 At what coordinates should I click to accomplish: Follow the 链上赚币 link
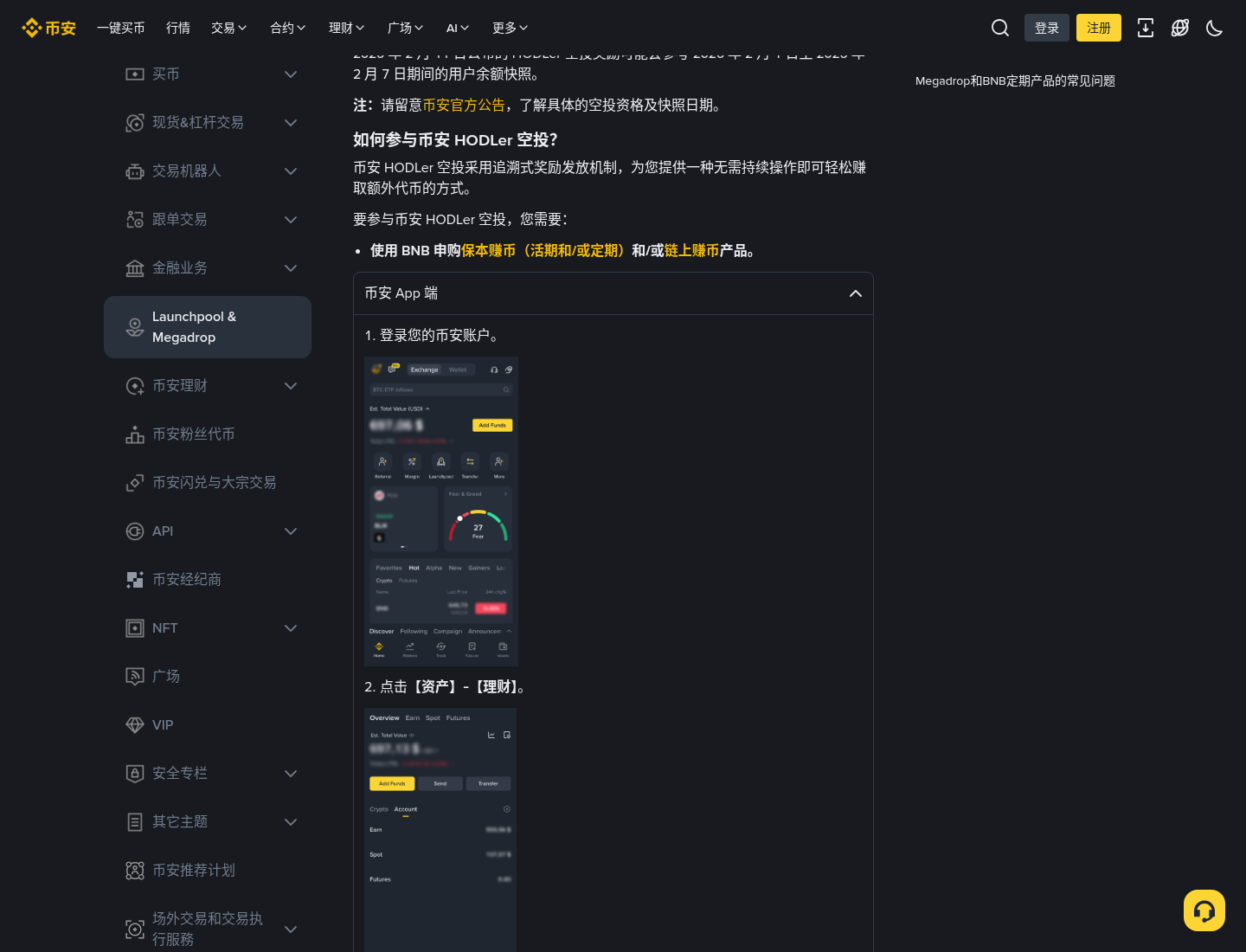pyautogui.click(x=692, y=250)
